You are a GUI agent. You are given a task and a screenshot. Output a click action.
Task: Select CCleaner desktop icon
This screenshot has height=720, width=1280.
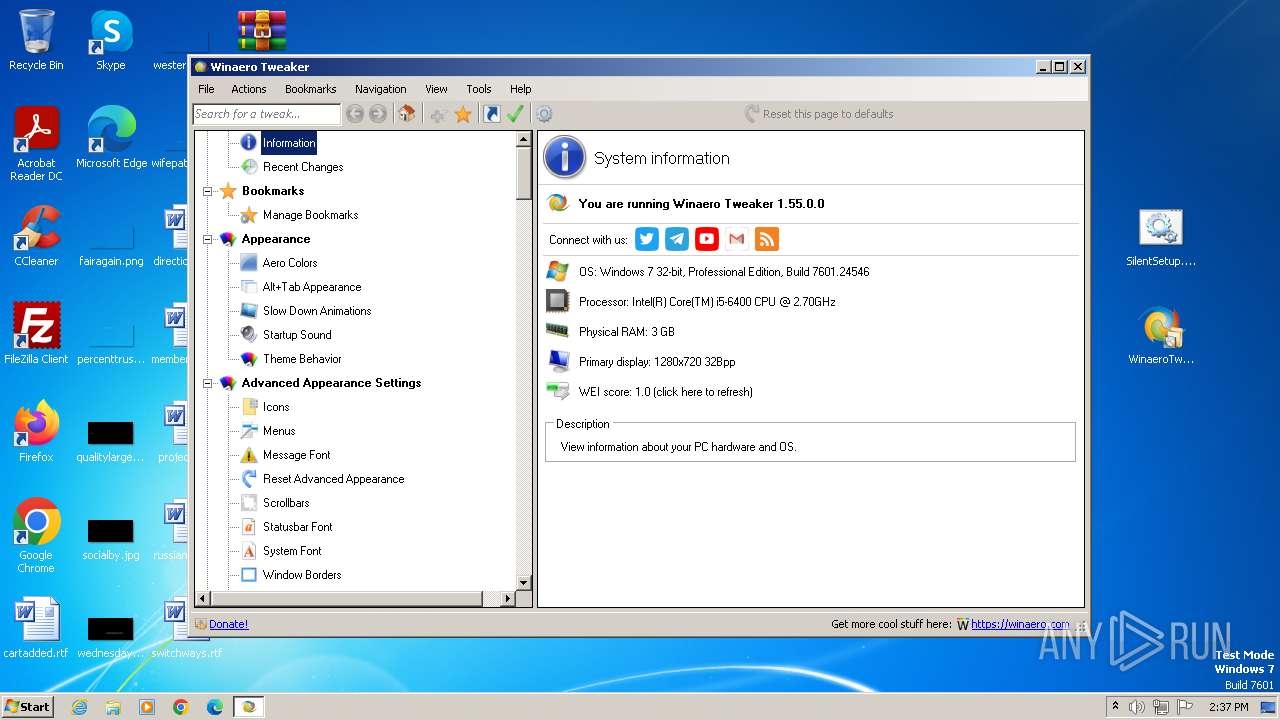pyautogui.click(x=36, y=235)
